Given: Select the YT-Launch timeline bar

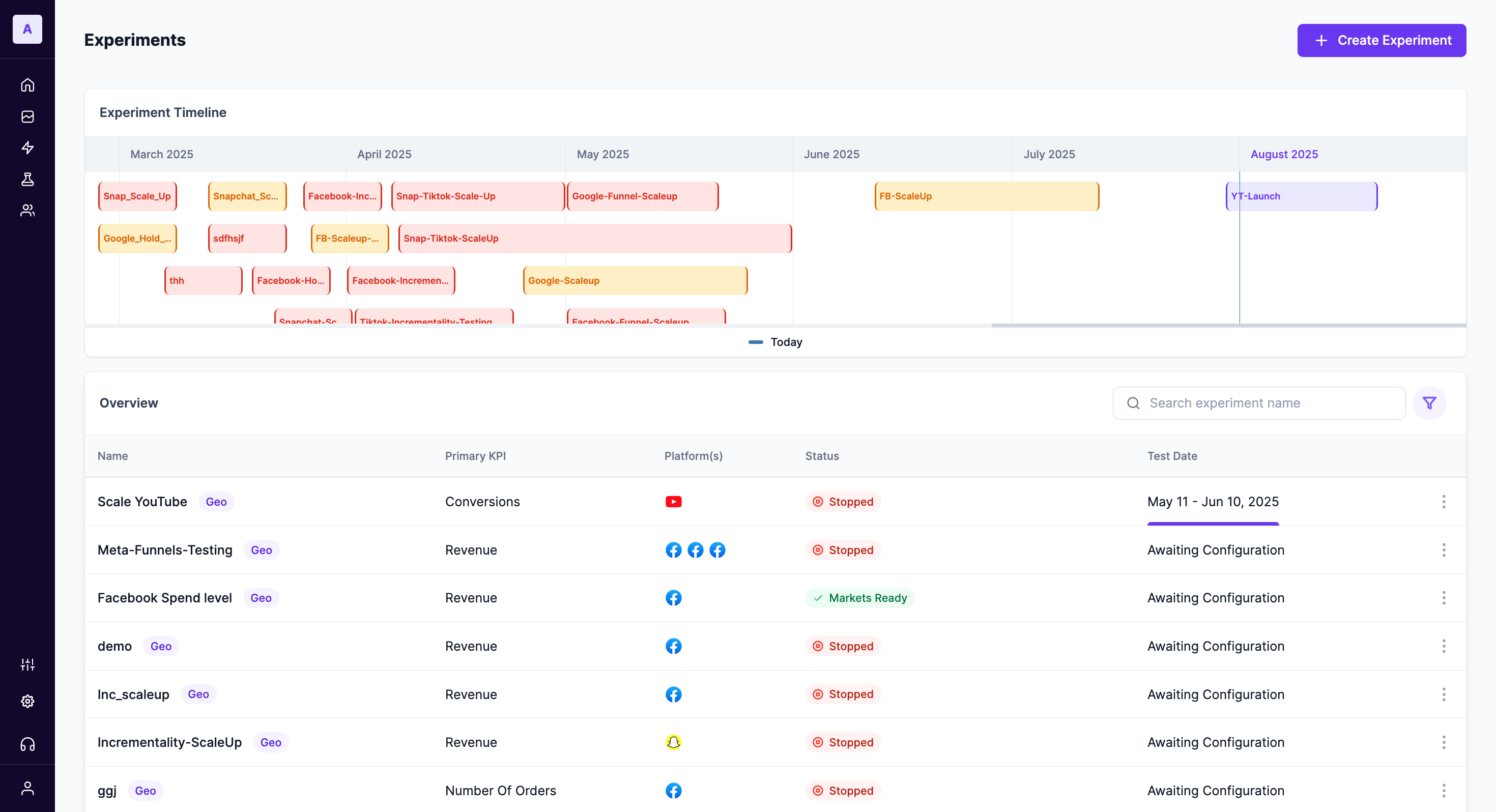Looking at the screenshot, I should tap(1307, 196).
